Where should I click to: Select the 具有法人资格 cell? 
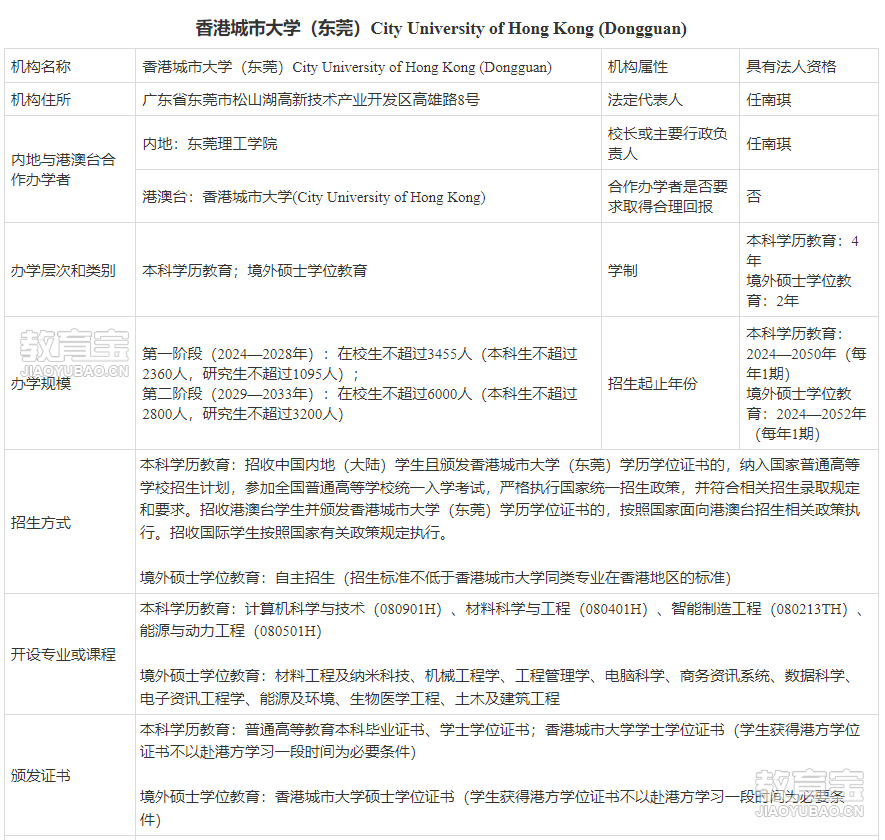[x=809, y=67]
